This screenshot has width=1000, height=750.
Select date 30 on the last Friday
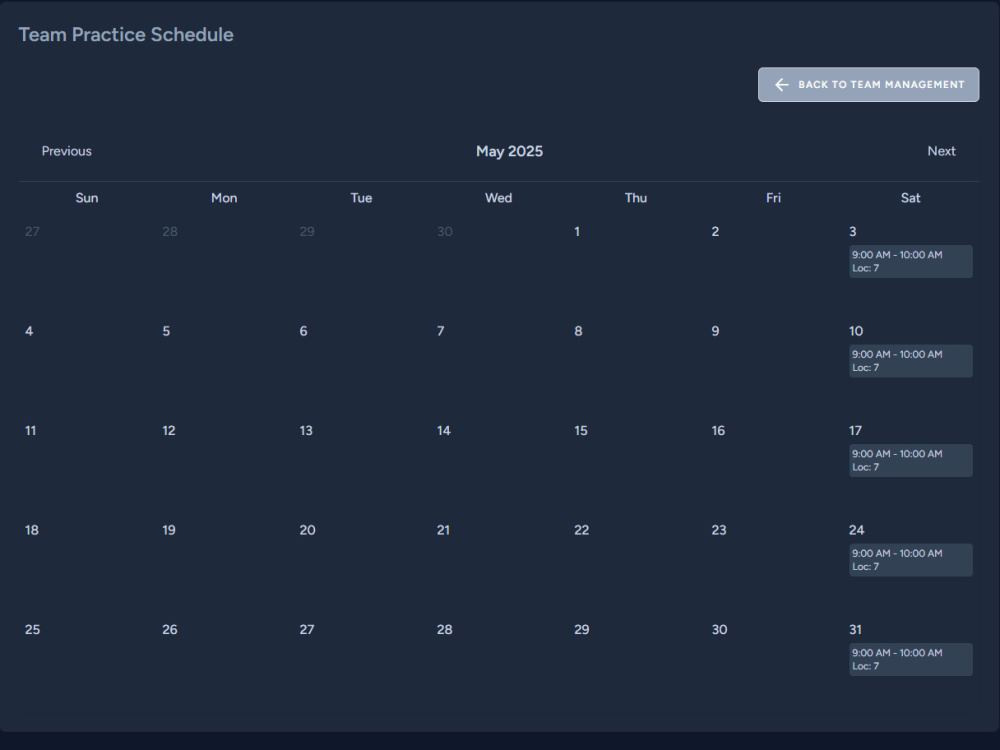coord(719,629)
